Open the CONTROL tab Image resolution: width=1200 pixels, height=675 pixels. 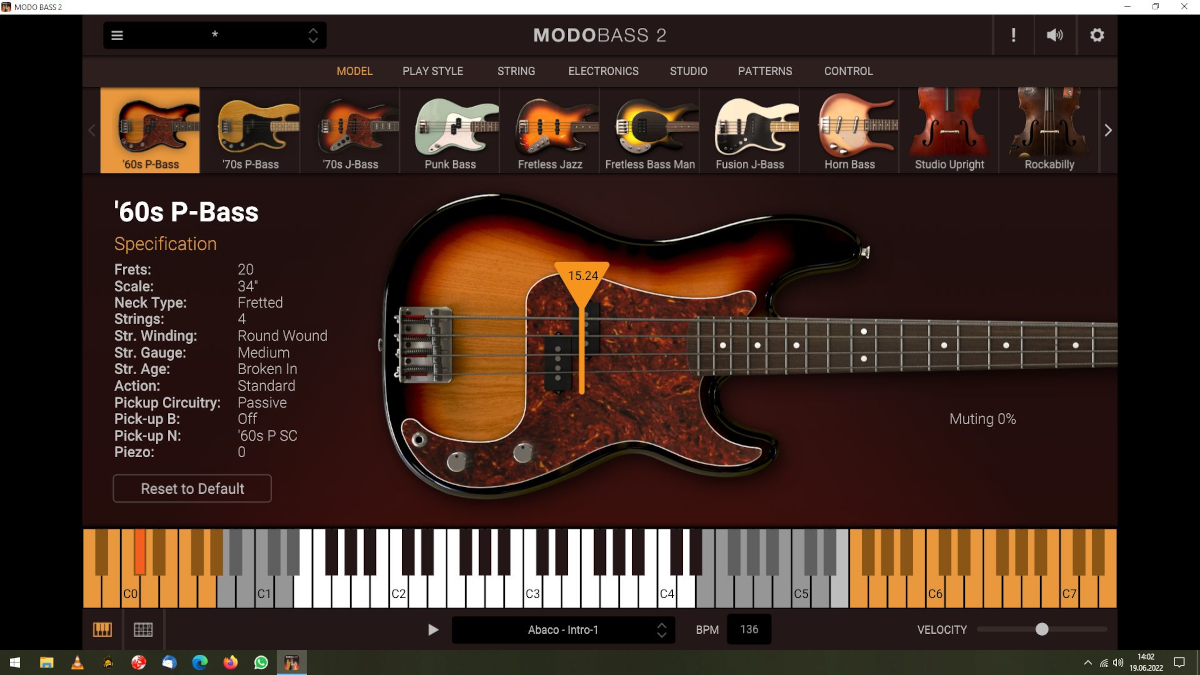pyautogui.click(x=849, y=71)
